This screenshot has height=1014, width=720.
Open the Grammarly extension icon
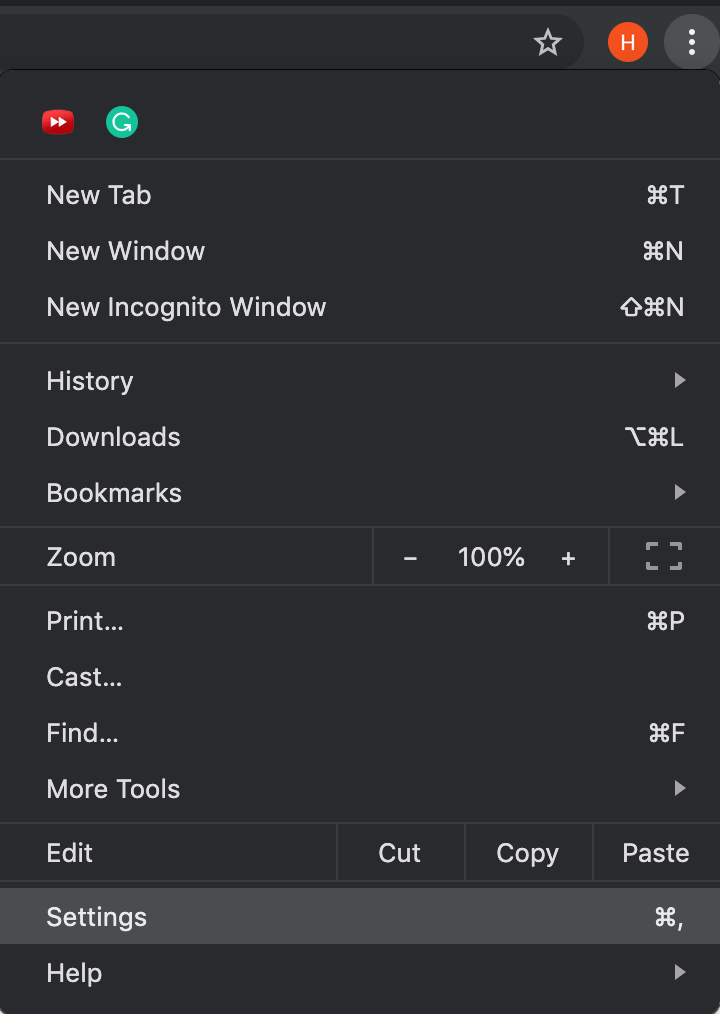pyautogui.click(x=121, y=121)
